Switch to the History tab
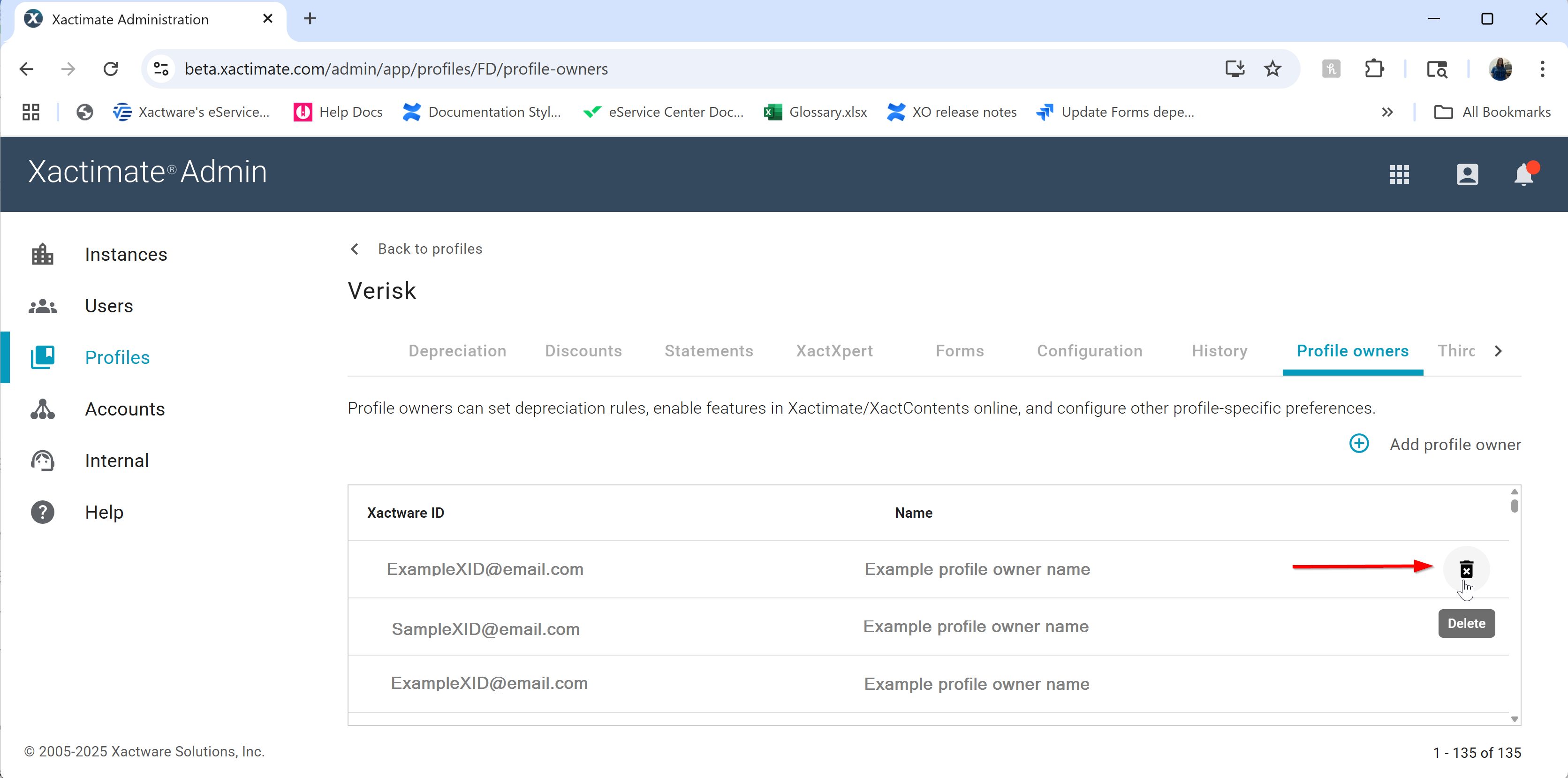 [x=1220, y=351]
